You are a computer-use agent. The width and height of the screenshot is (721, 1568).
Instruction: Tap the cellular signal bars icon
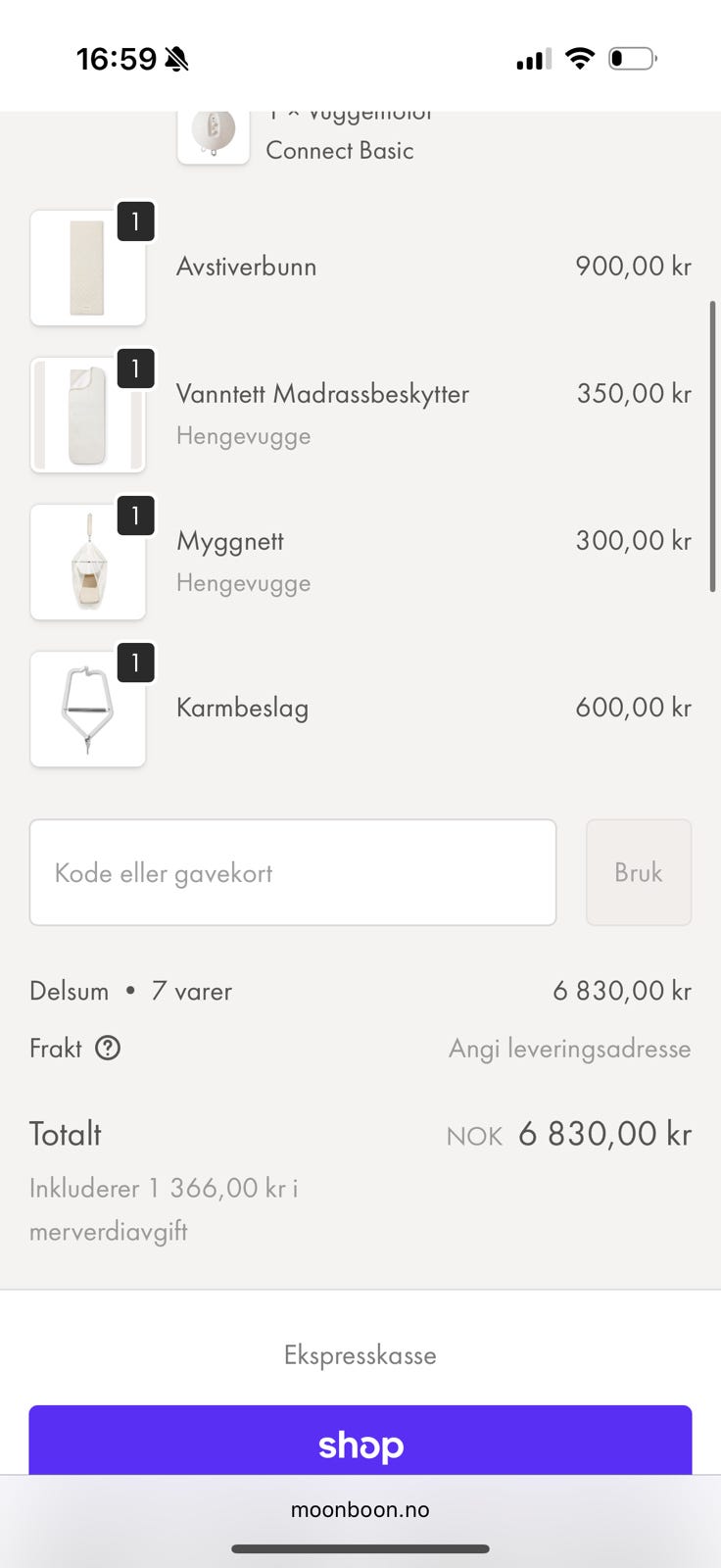tap(534, 60)
